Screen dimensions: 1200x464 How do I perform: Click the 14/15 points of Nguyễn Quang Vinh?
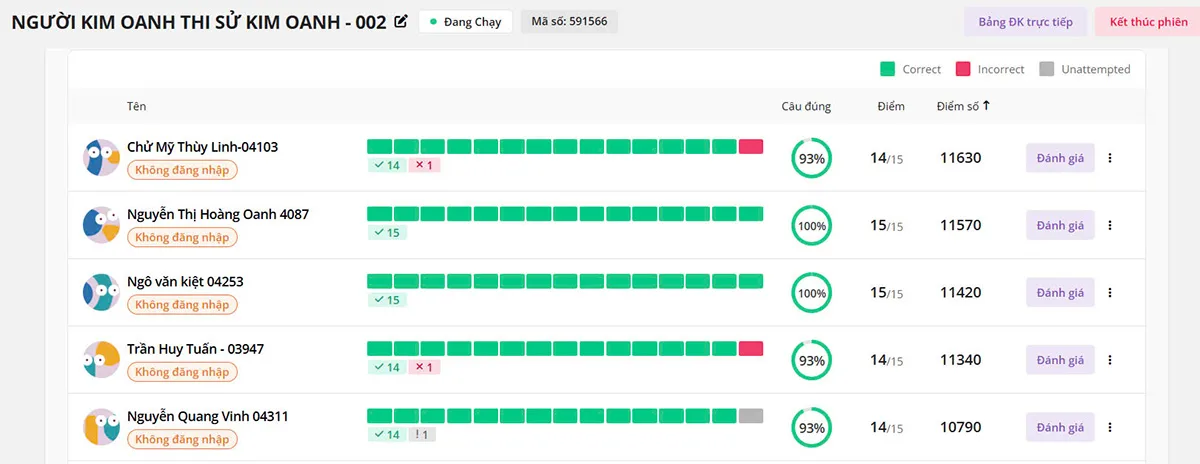[886, 428]
